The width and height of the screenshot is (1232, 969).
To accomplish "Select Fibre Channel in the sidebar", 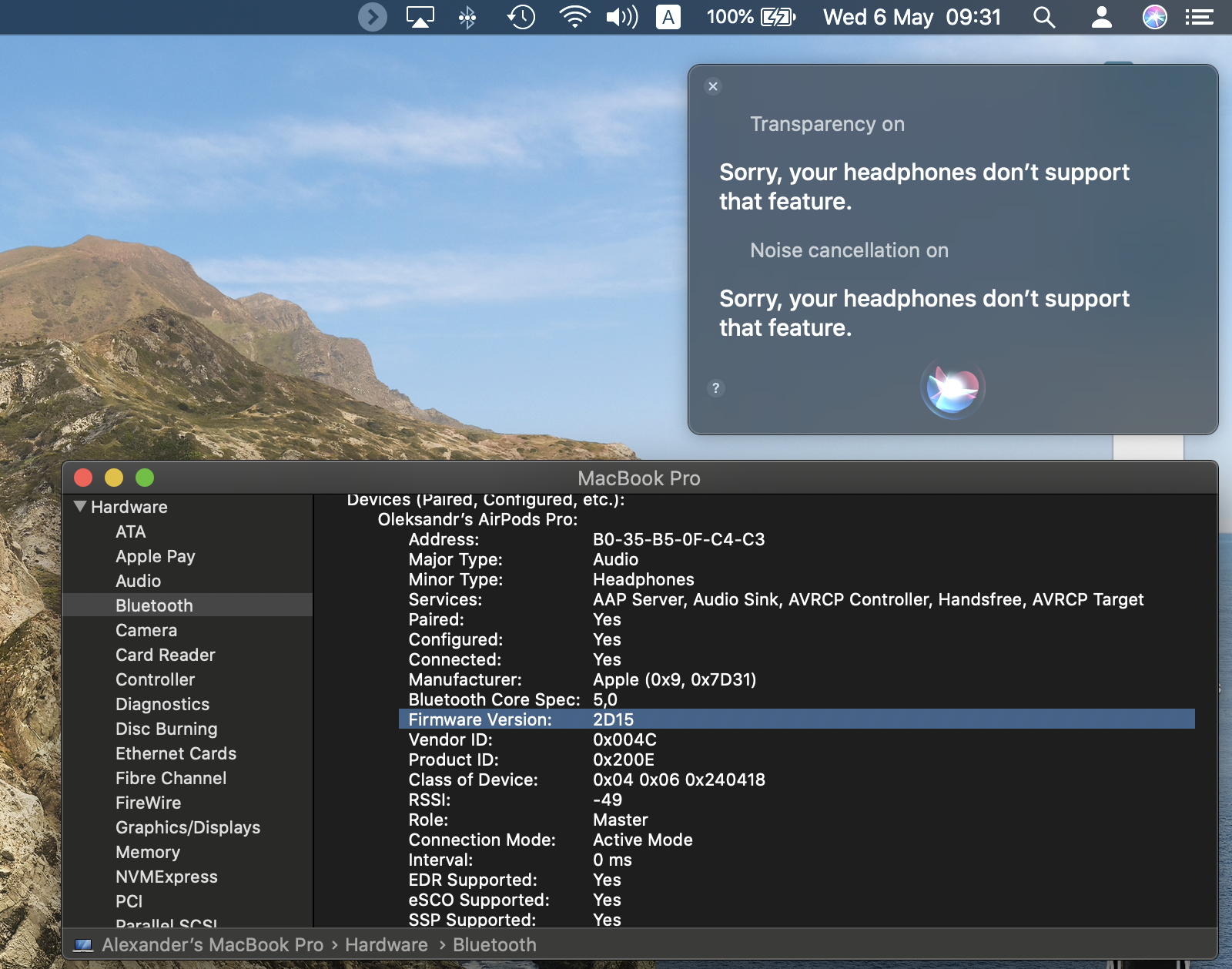I will [171, 778].
